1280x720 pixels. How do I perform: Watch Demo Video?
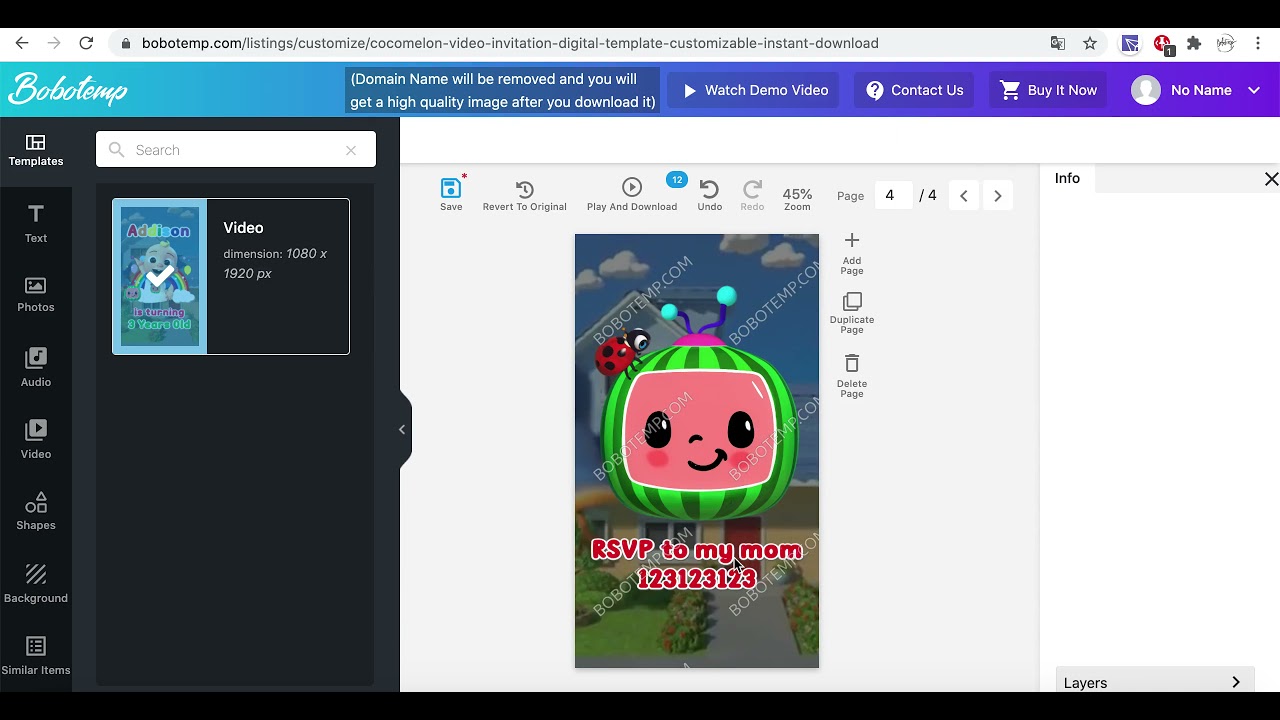tap(754, 90)
